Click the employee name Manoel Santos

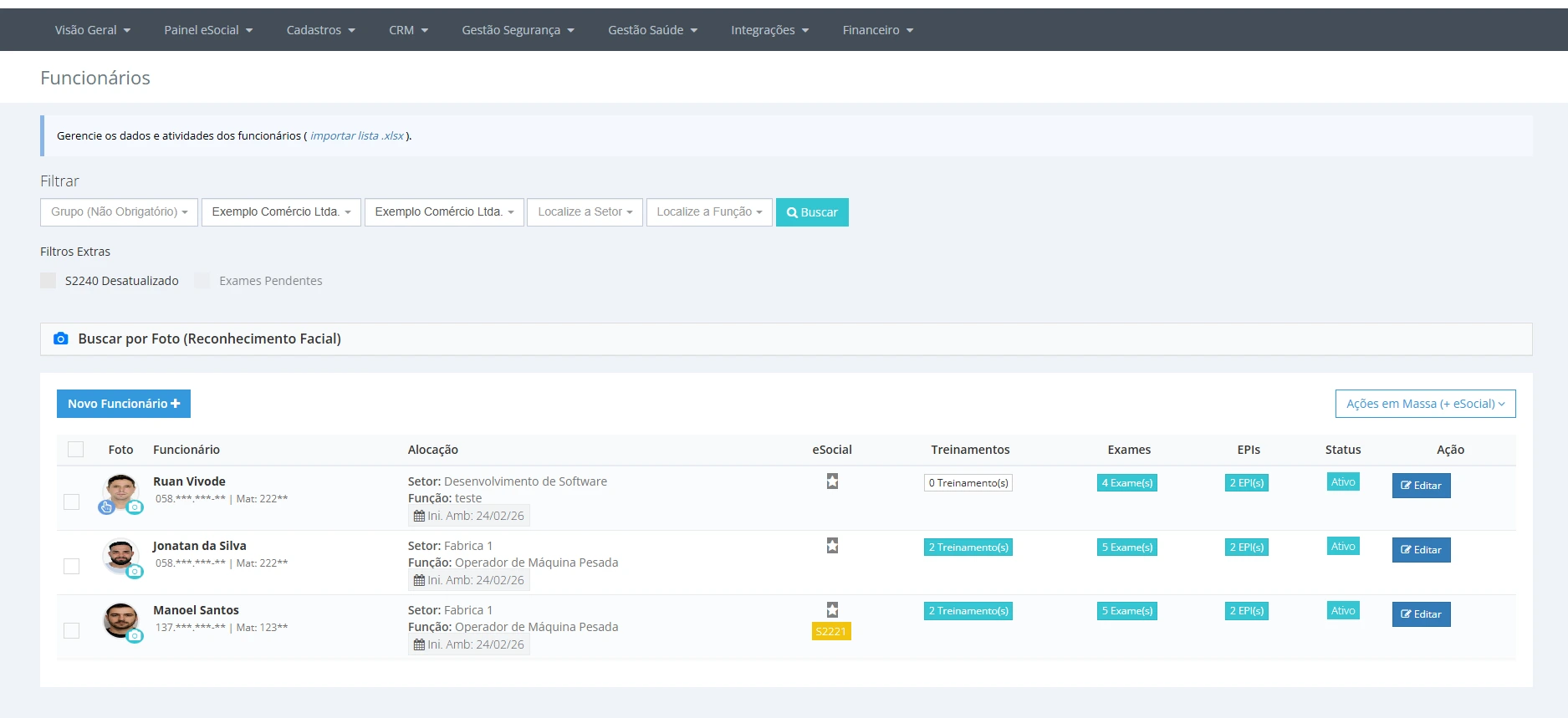(196, 610)
